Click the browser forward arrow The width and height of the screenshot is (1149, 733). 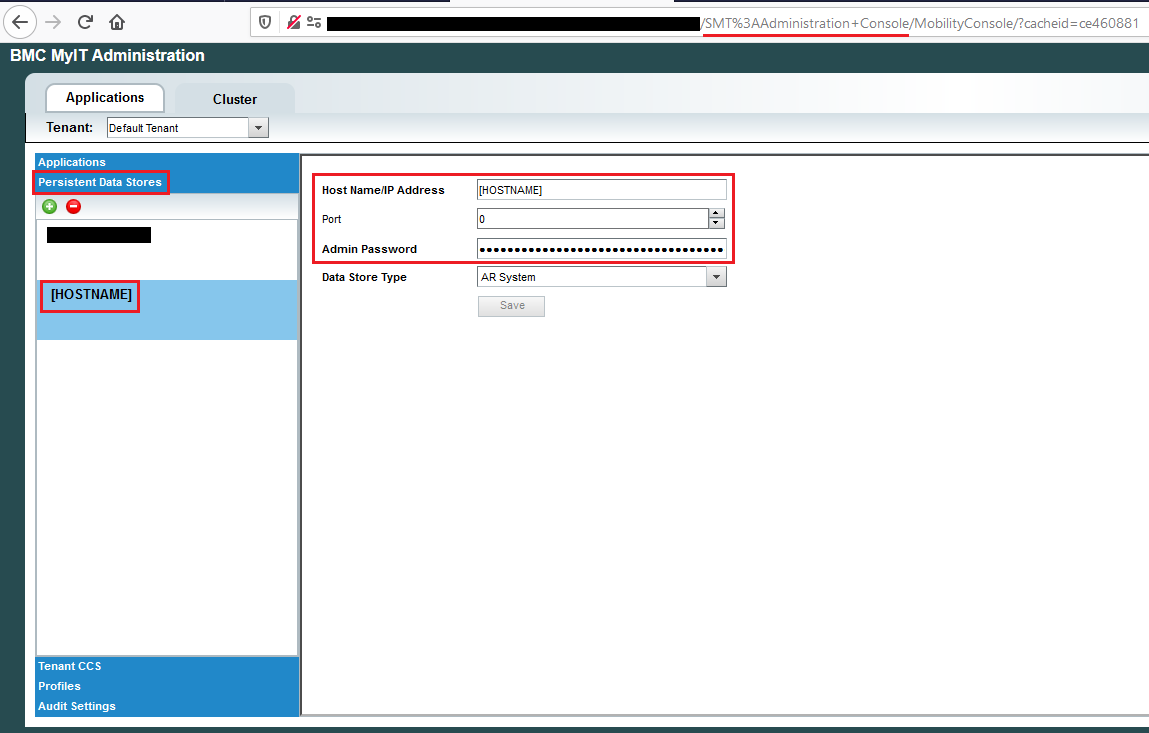[x=53, y=22]
